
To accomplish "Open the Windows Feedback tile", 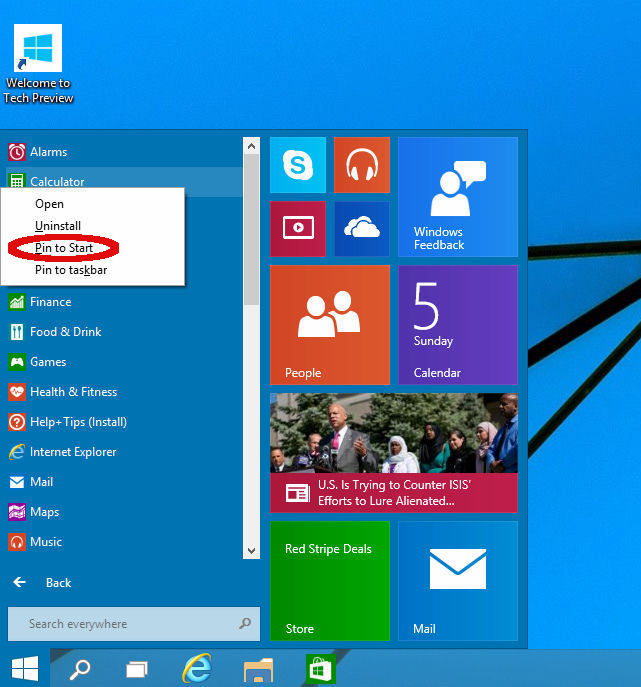I will pyautogui.click(x=457, y=197).
